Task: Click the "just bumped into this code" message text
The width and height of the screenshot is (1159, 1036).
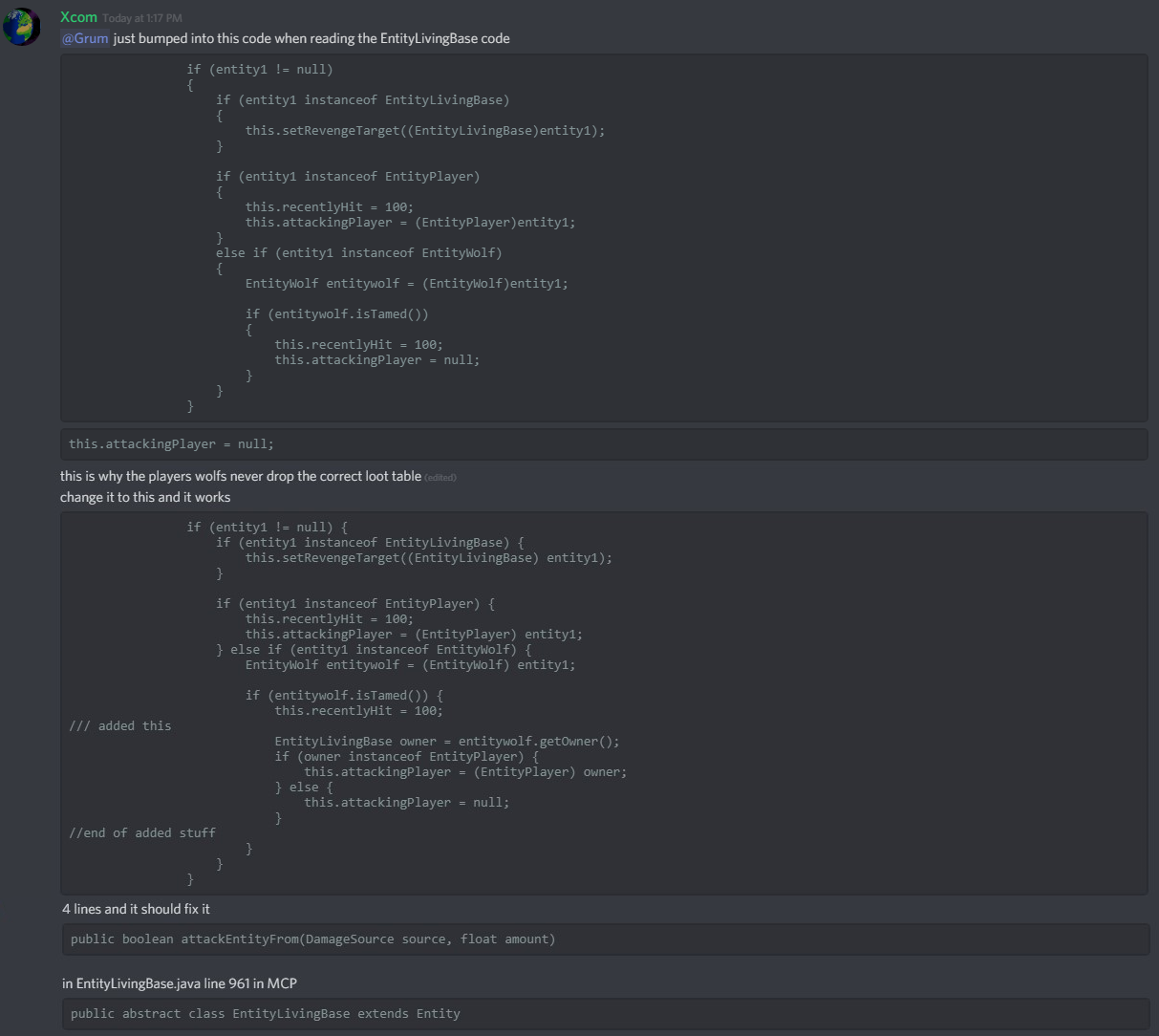Action: tap(311, 38)
